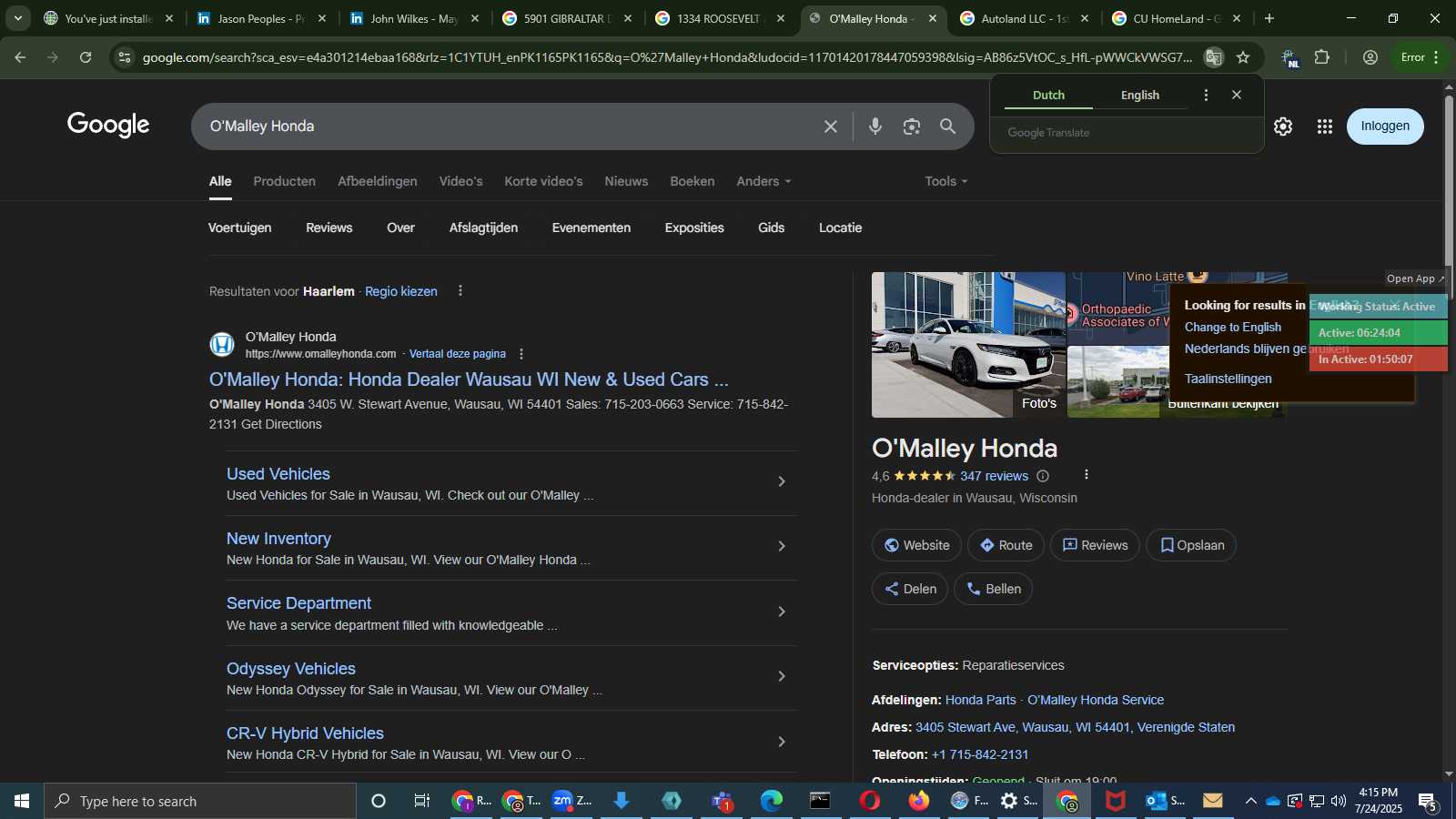
Task: View site information icon in address bar
Action: pos(125,57)
